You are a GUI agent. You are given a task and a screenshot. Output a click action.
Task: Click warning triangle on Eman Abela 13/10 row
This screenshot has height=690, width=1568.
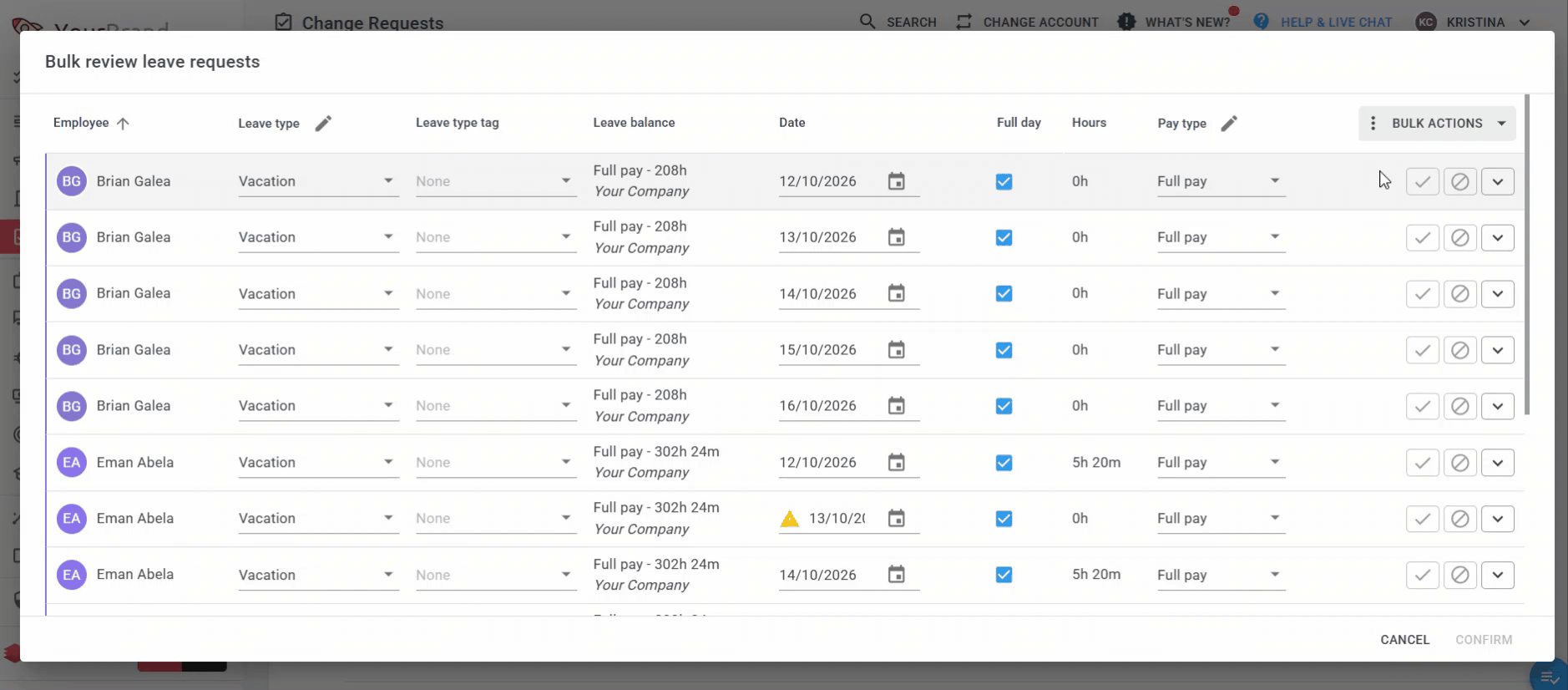[x=789, y=519]
